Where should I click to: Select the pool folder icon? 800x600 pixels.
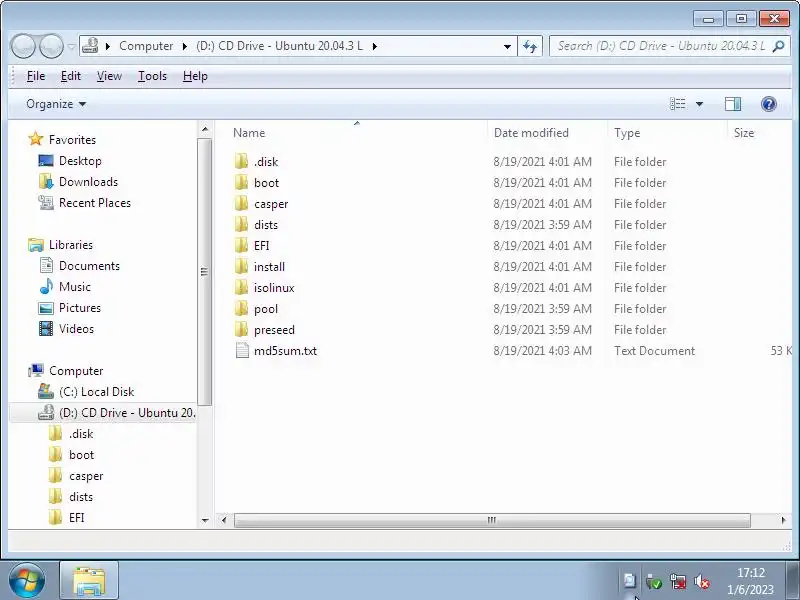(x=242, y=308)
